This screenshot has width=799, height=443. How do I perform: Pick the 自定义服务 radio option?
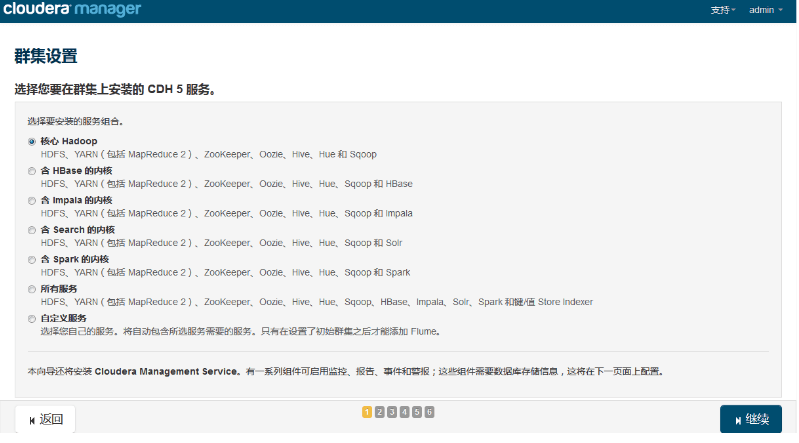[32, 318]
